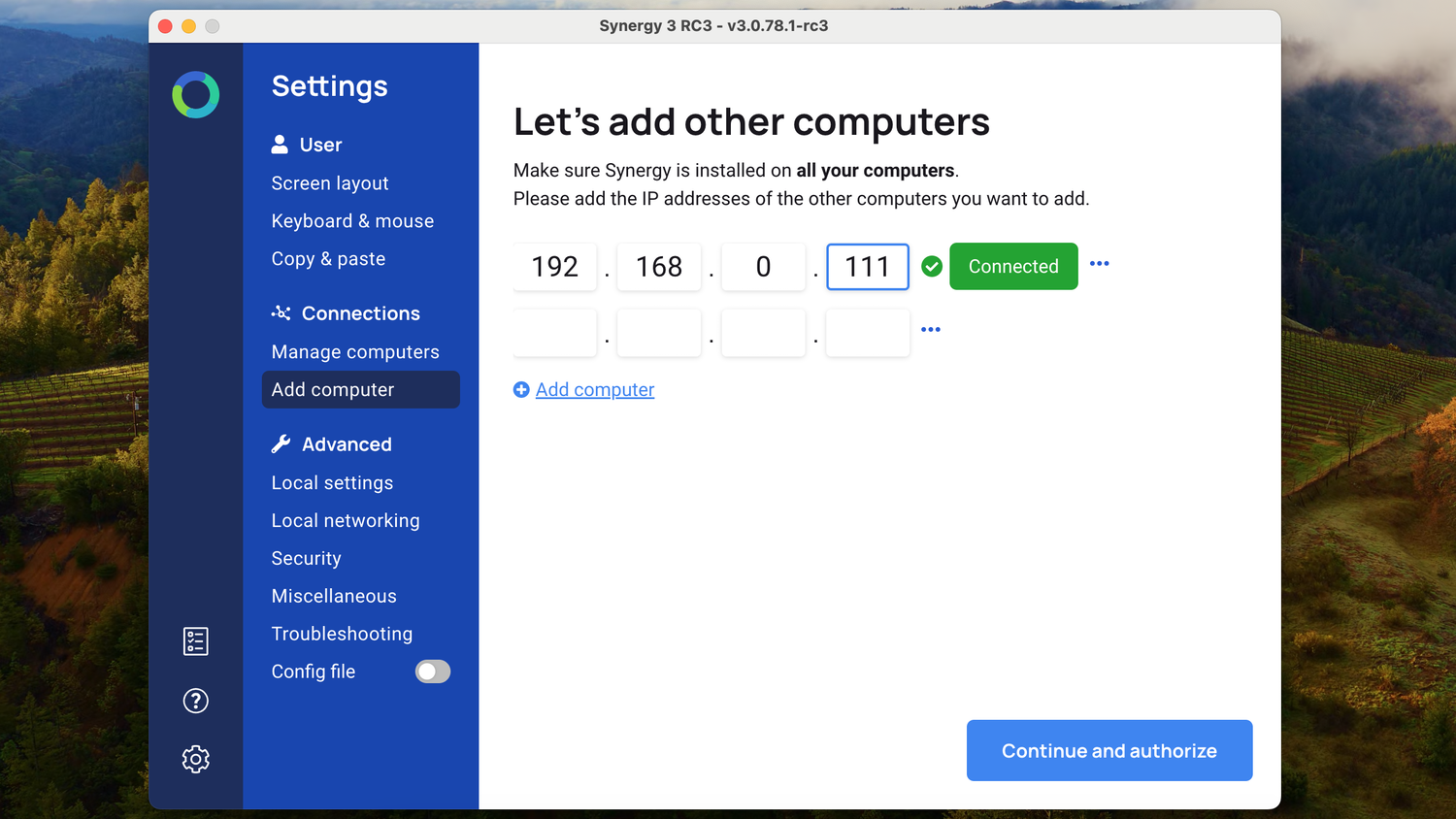Click the Advanced section heading
The image size is (1456, 819).
(347, 444)
